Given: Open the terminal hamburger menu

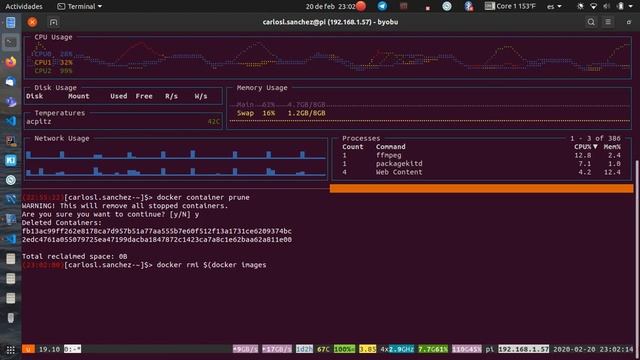Looking at the screenshot, I should click(608, 22).
